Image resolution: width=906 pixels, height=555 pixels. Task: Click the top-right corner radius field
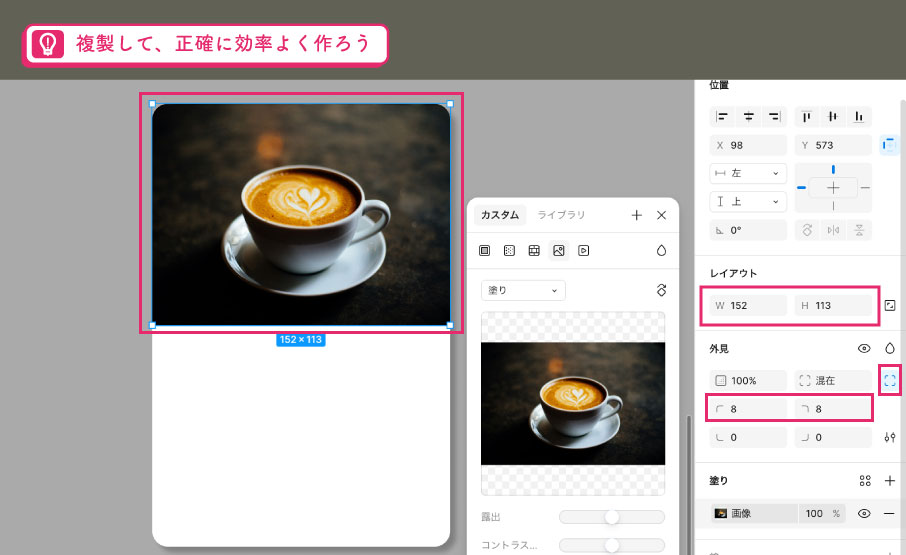(833, 409)
